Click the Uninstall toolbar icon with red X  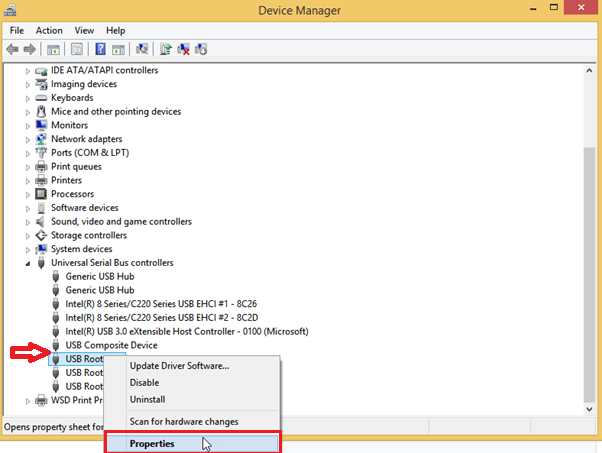[184, 49]
